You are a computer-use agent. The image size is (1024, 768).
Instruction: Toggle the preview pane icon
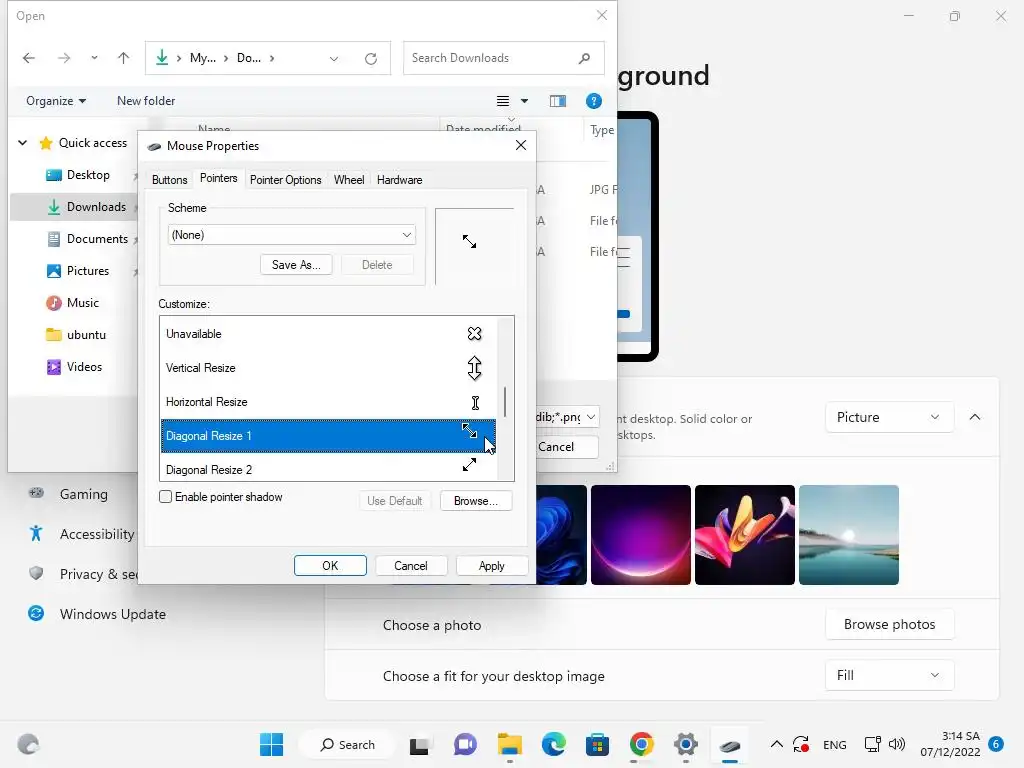pyautogui.click(x=558, y=101)
